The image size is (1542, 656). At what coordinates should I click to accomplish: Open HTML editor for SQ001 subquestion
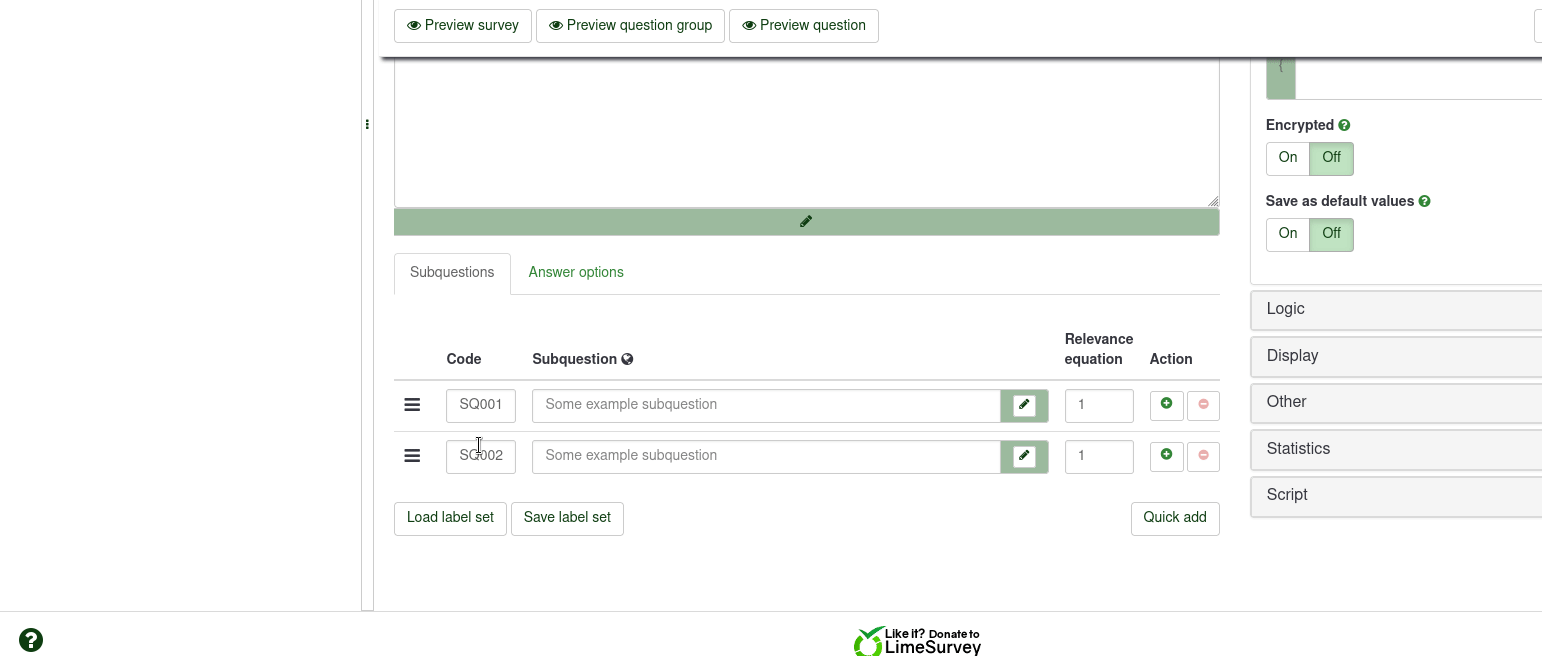[1024, 406]
